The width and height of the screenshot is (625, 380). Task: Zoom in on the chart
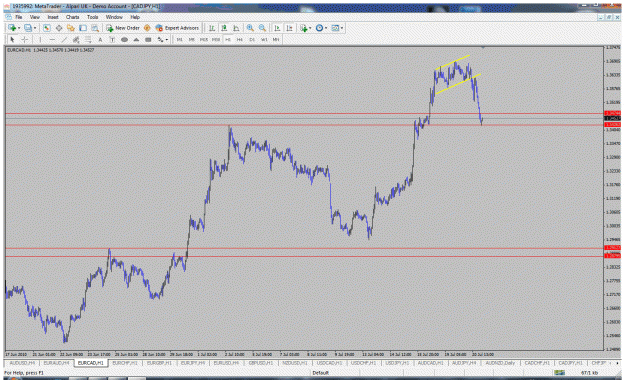250,28
